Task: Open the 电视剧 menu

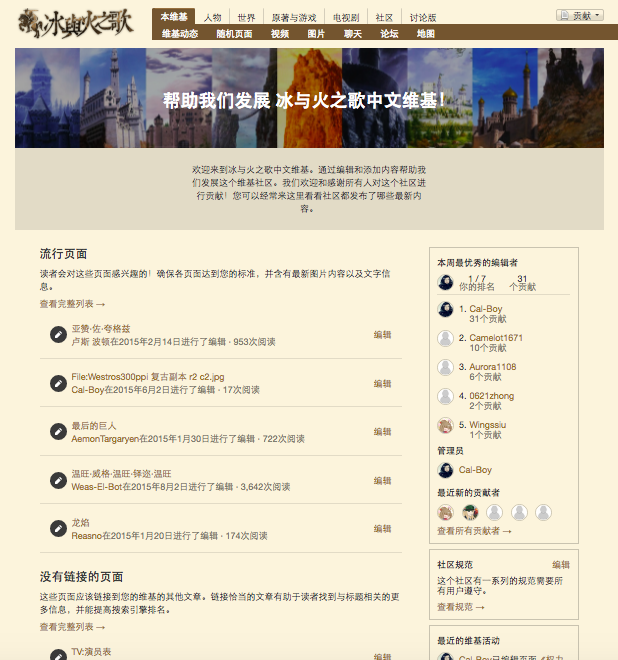Action: click(346, 18)
